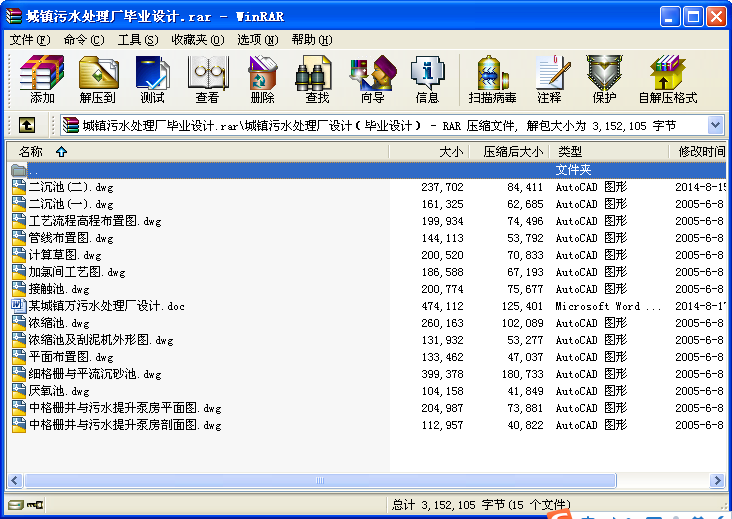
Task: Click the 解压到 (Extract To) icon
Action: point(97,79)
